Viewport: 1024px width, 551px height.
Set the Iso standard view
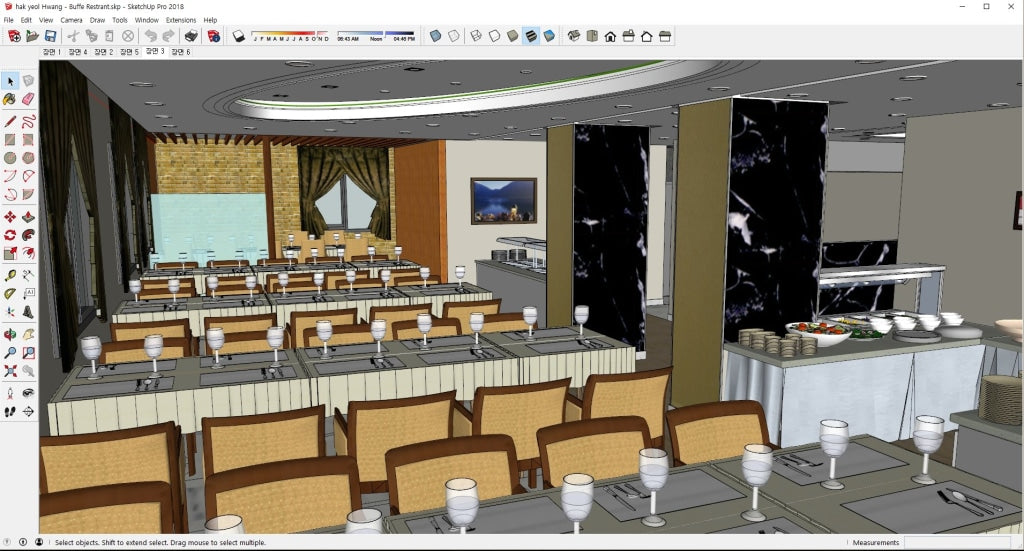pyautogui.click(x=574, y=37)
